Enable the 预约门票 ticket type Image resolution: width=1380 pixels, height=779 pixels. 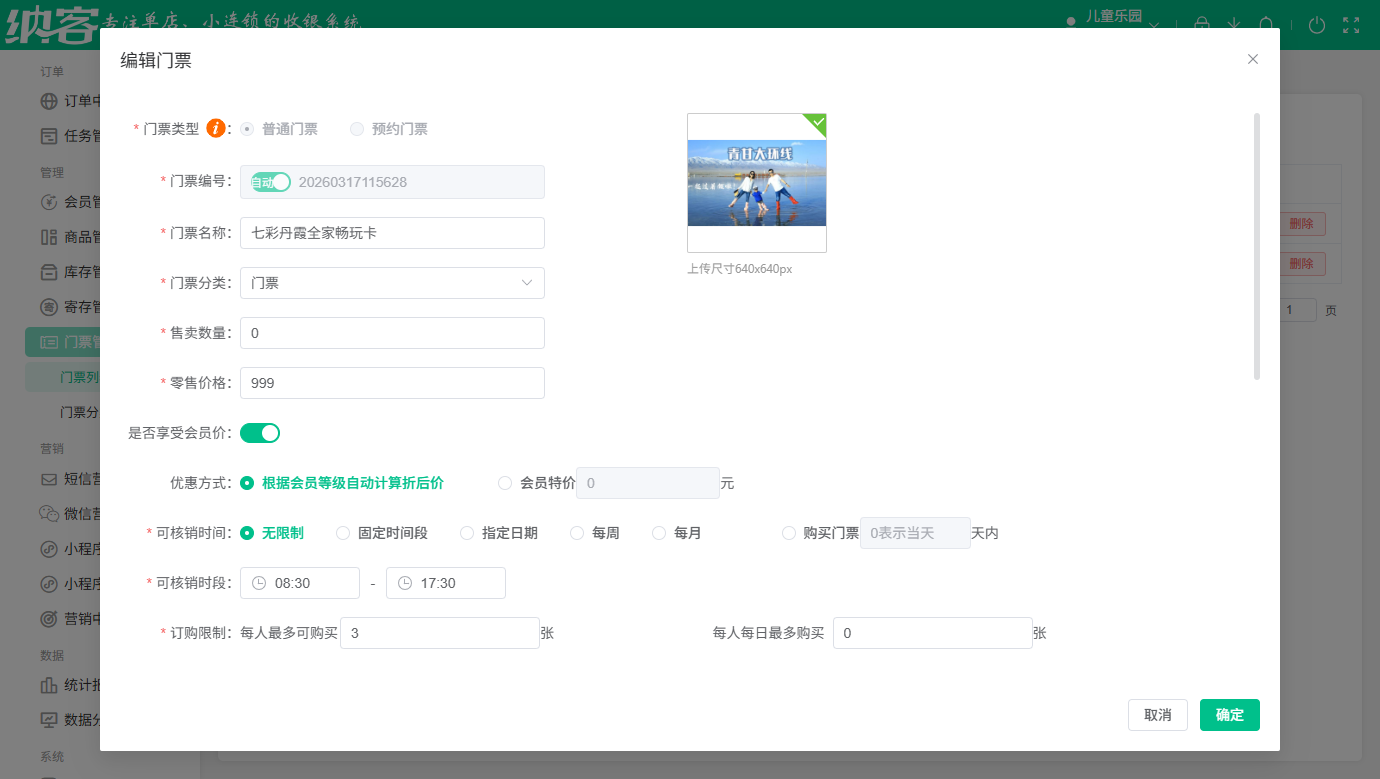pos(357,128)
